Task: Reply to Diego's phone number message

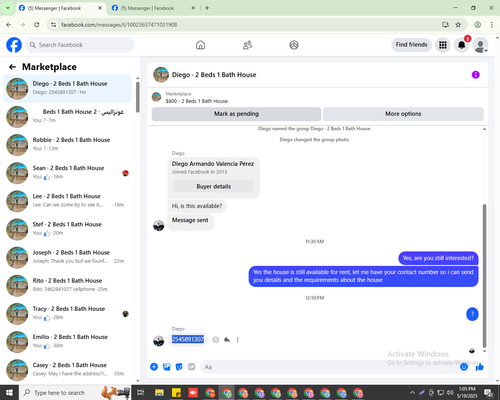Action: coord(227,340)
